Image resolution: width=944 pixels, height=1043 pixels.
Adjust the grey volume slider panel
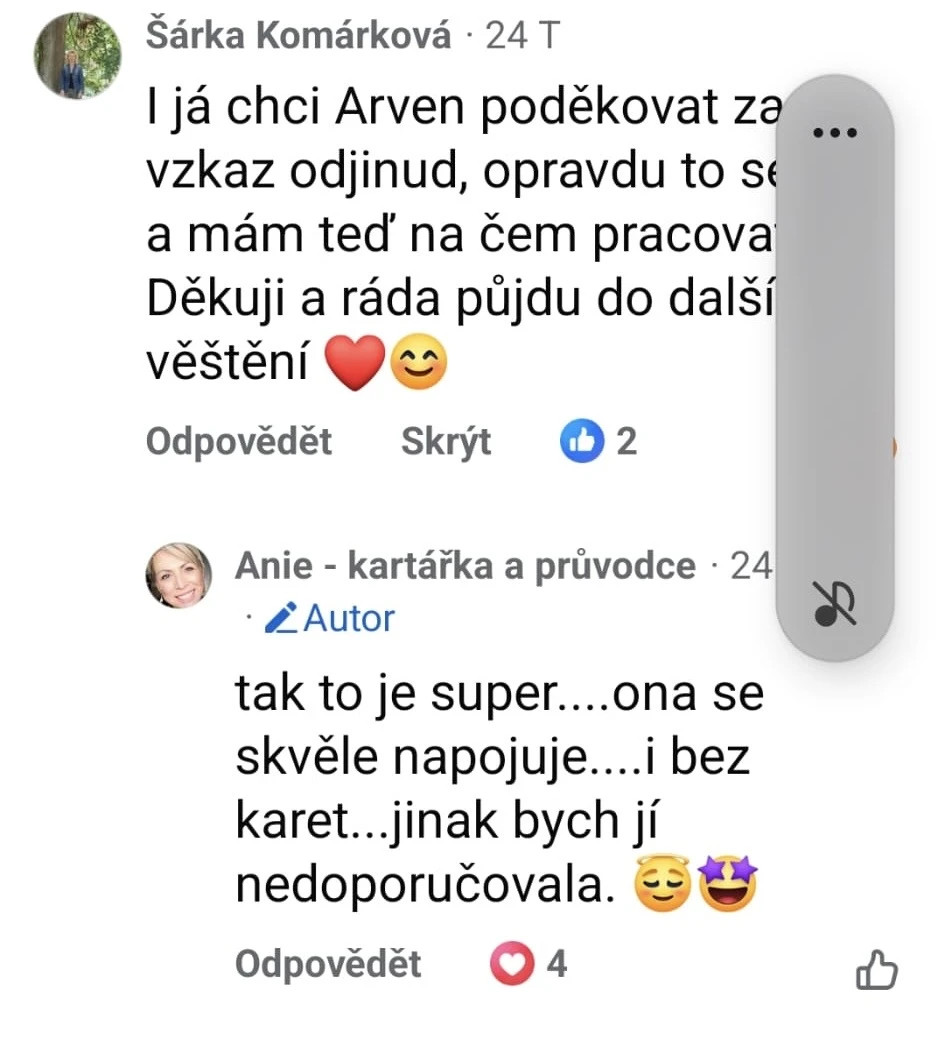[x=835, y=368]
